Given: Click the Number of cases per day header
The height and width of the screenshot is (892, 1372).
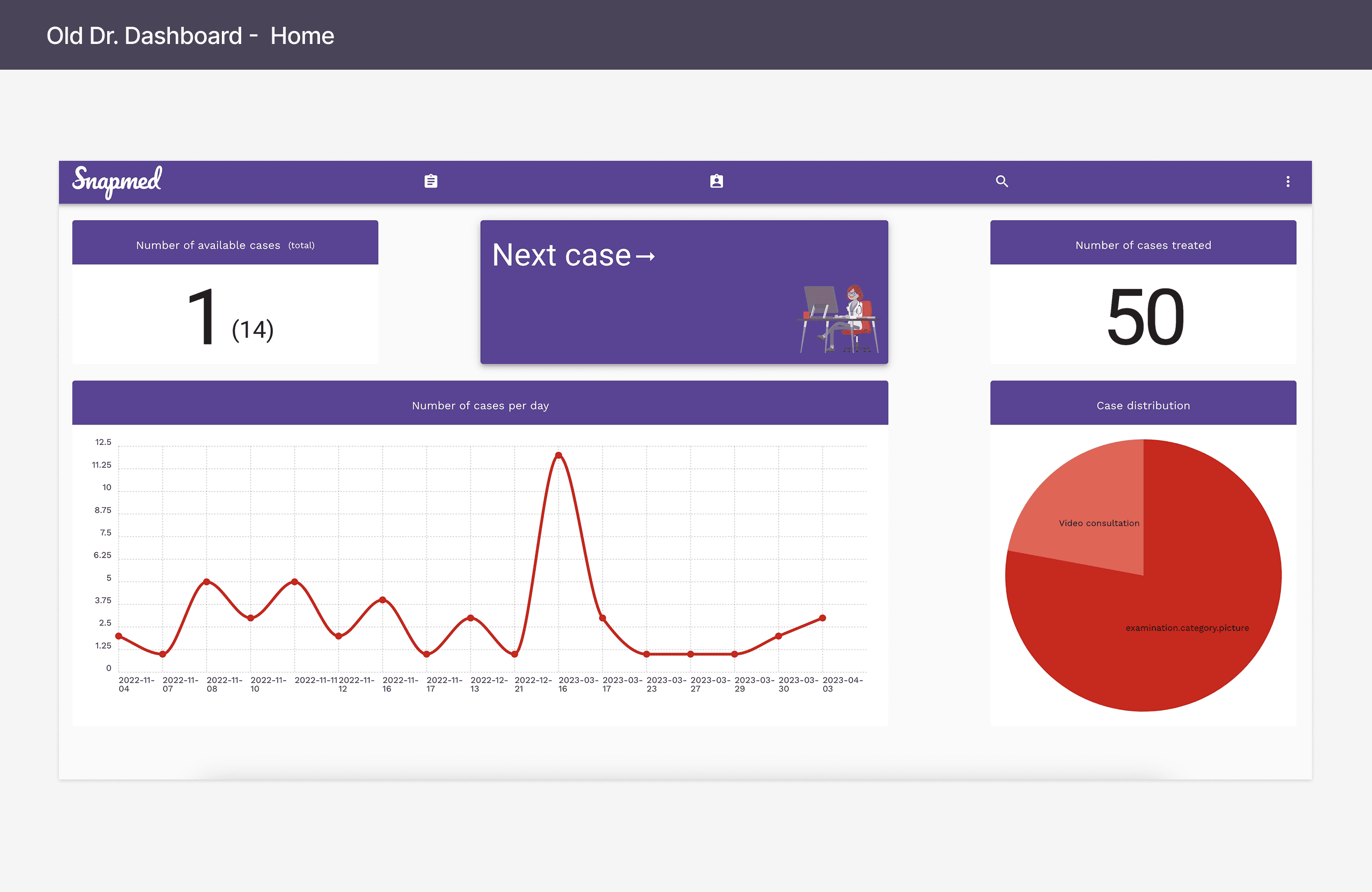Looking at the screenshot, I should tap(480, 405).
